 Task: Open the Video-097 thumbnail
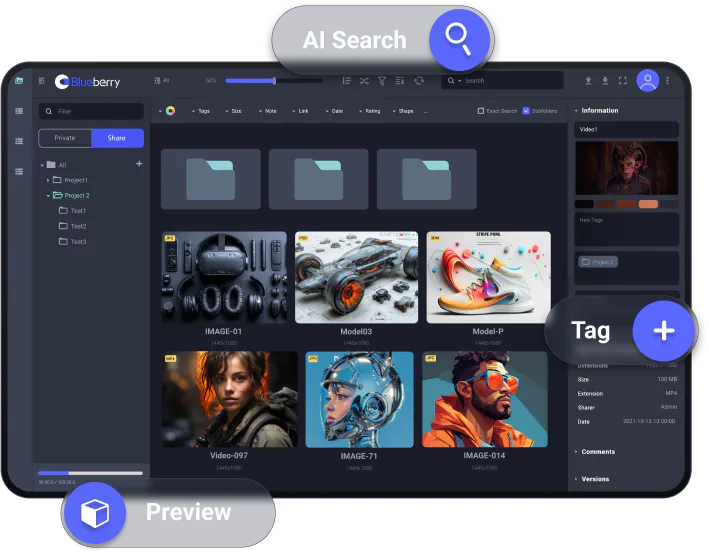tap(229, 400)
